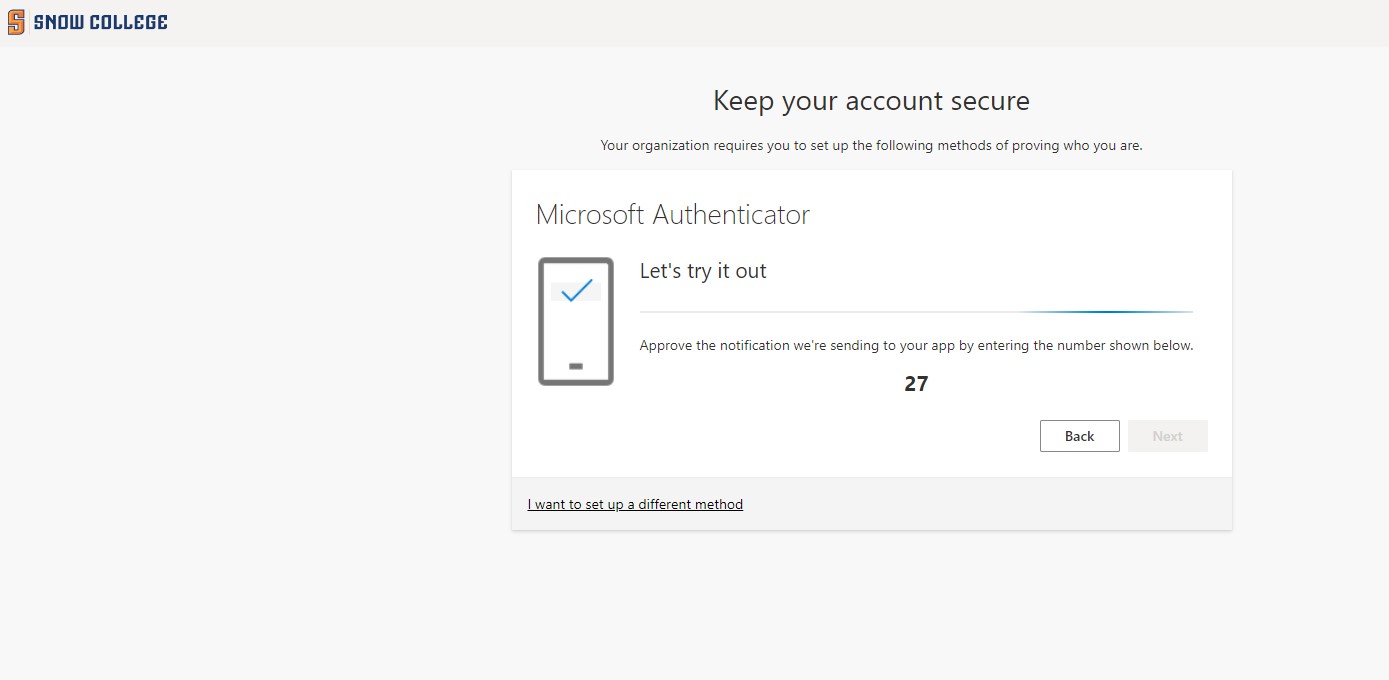Viewport: 1389px width, 680px height.
Task: Open 'I want to set up a different method'
Action: click(x=635, y=504)
